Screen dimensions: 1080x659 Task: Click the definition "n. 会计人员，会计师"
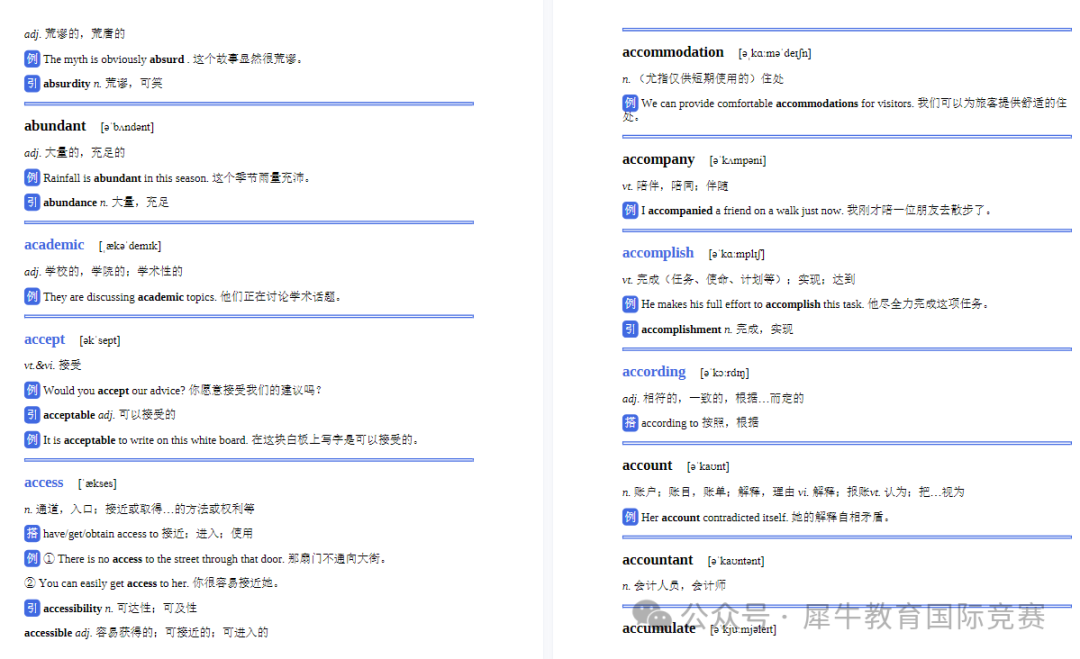point(674,585)
